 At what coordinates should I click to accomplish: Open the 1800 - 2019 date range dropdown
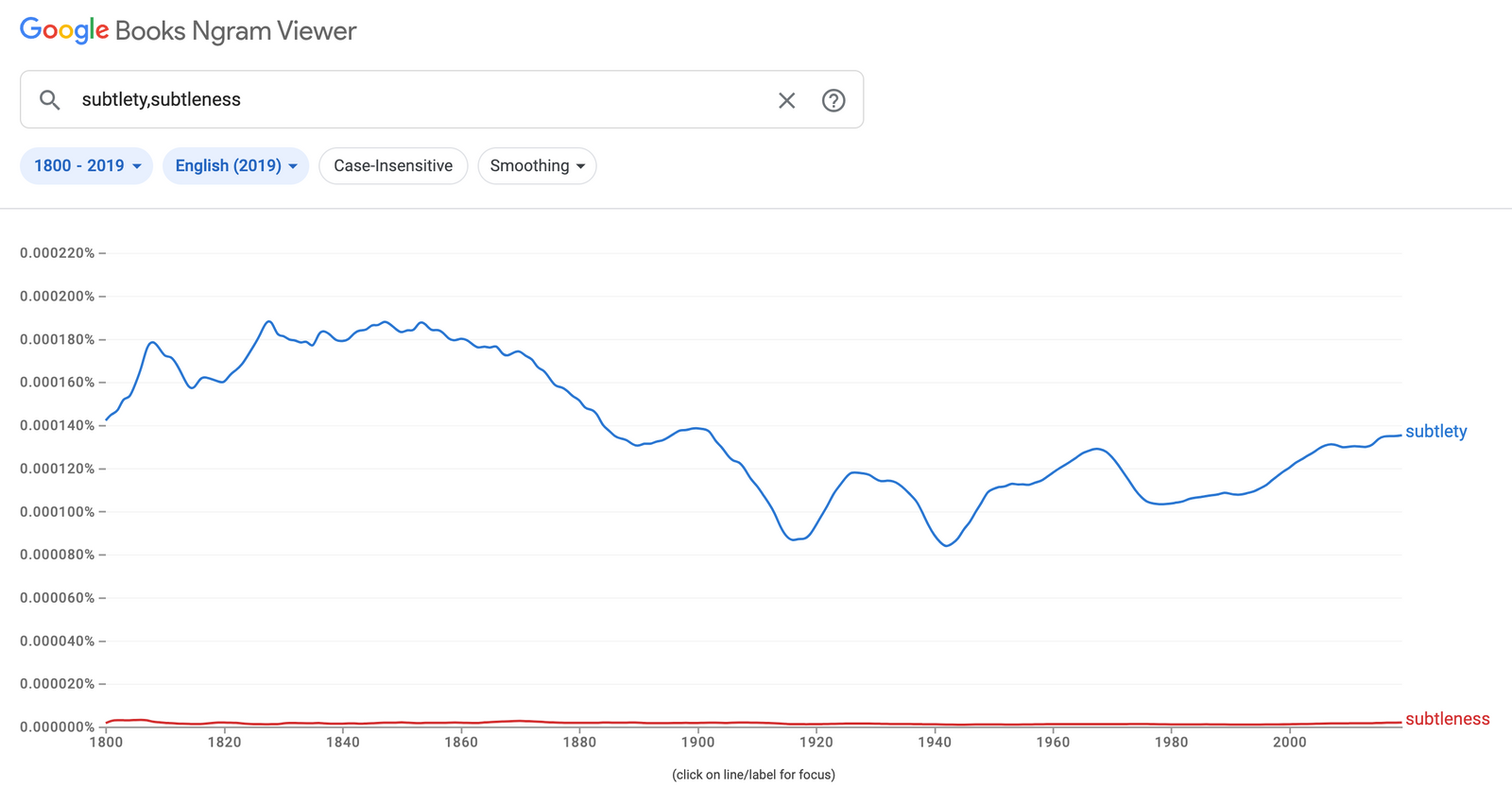tap(86, 166)
